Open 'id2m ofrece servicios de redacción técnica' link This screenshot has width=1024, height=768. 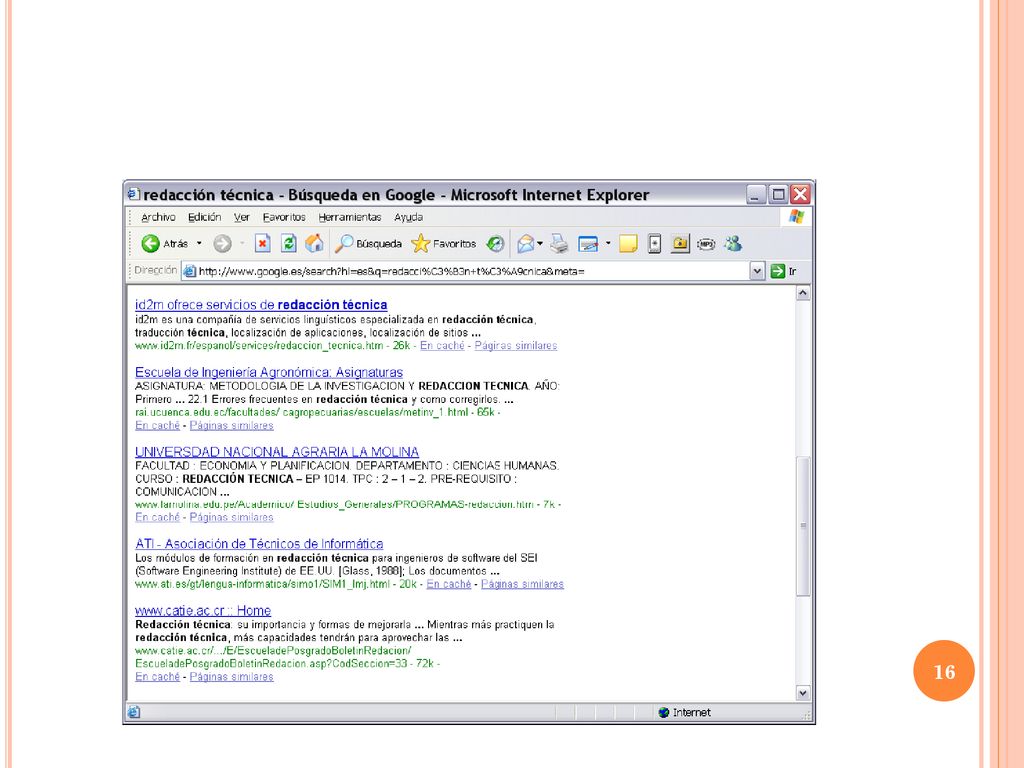tap(261, 304)
